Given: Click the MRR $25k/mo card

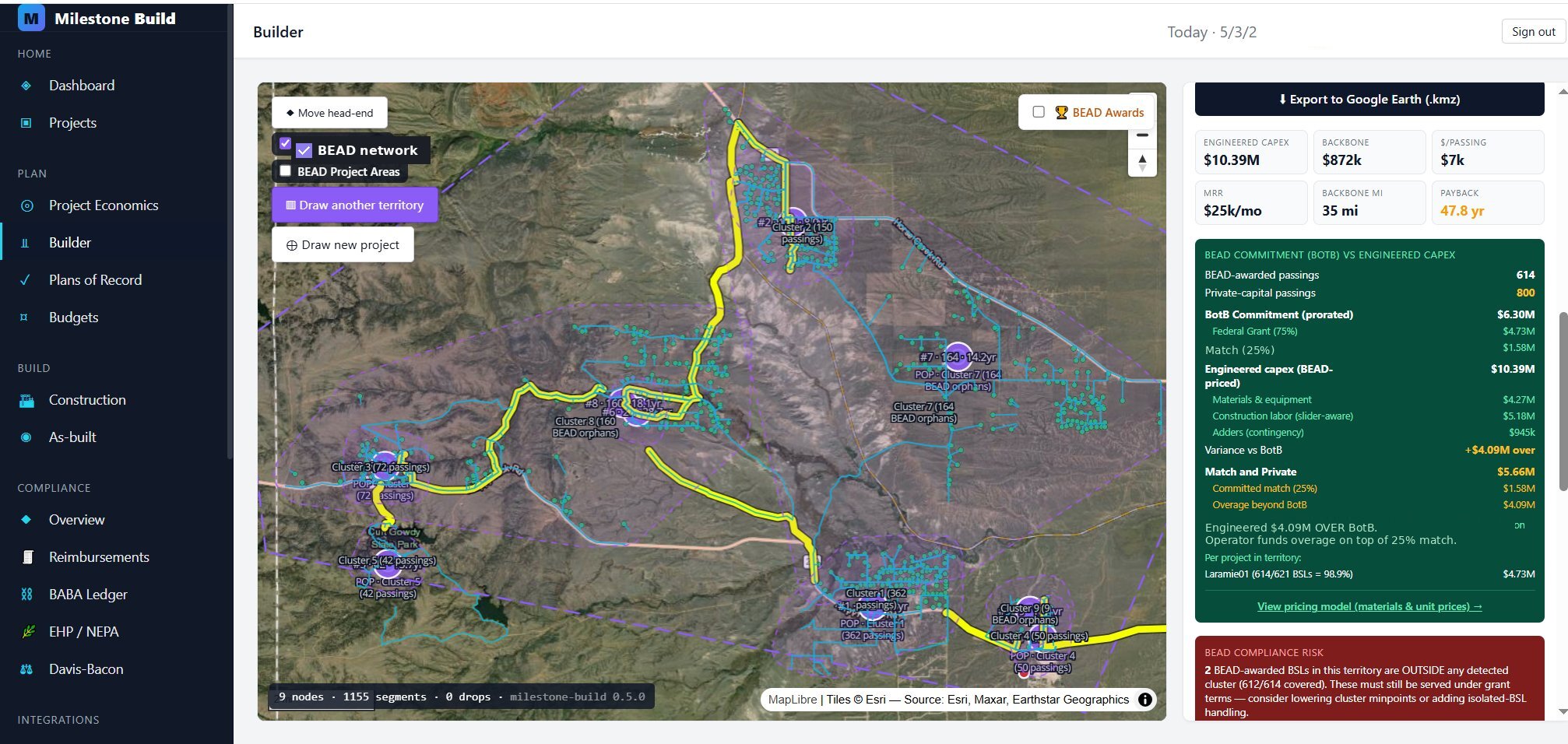Looking at the screenshot, I should [1251, 202].
